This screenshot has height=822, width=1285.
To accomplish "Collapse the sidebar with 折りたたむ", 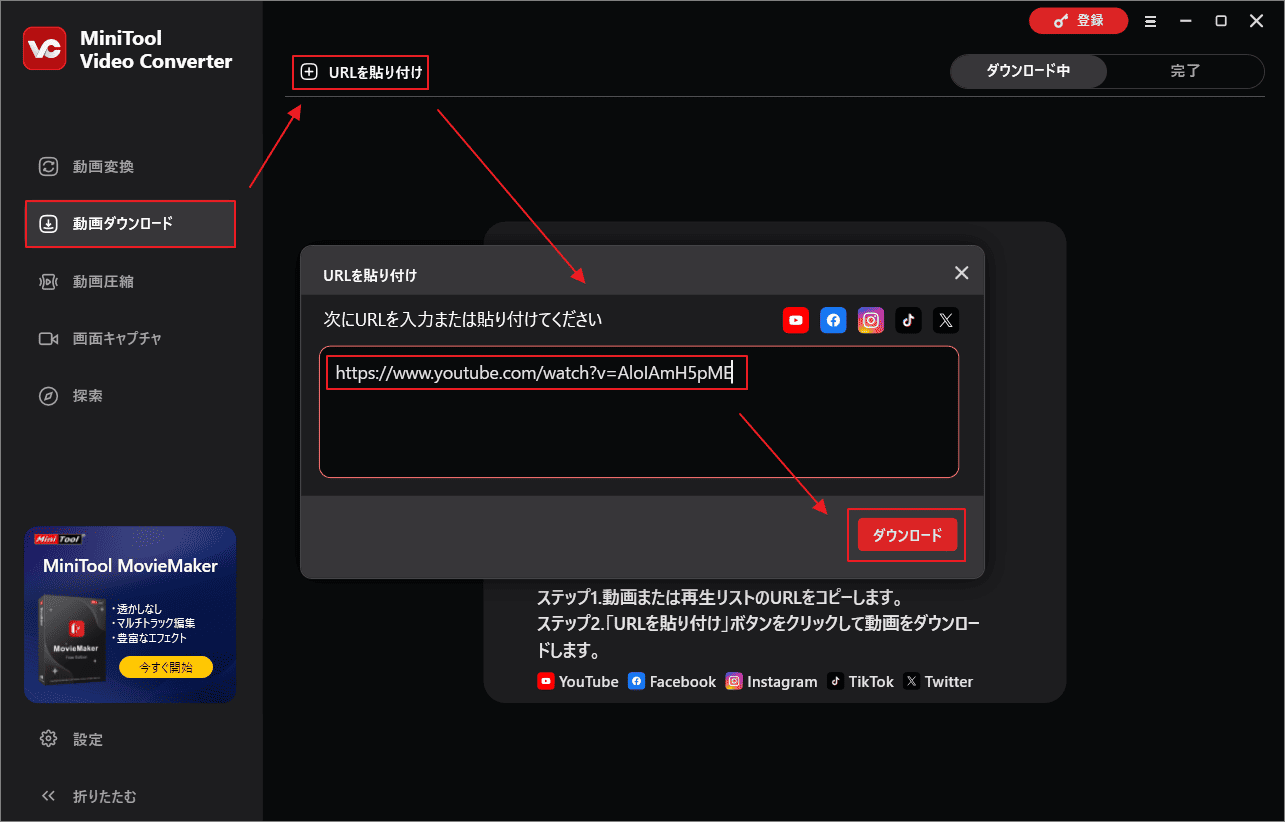I will click(x=88, y=796).
